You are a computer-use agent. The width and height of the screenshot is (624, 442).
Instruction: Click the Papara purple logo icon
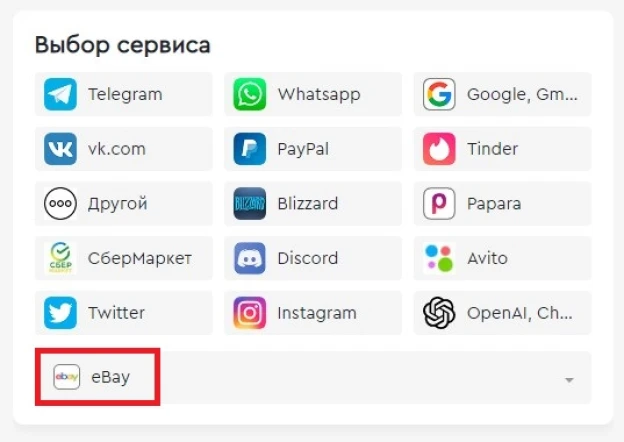(x=439, y=203)
